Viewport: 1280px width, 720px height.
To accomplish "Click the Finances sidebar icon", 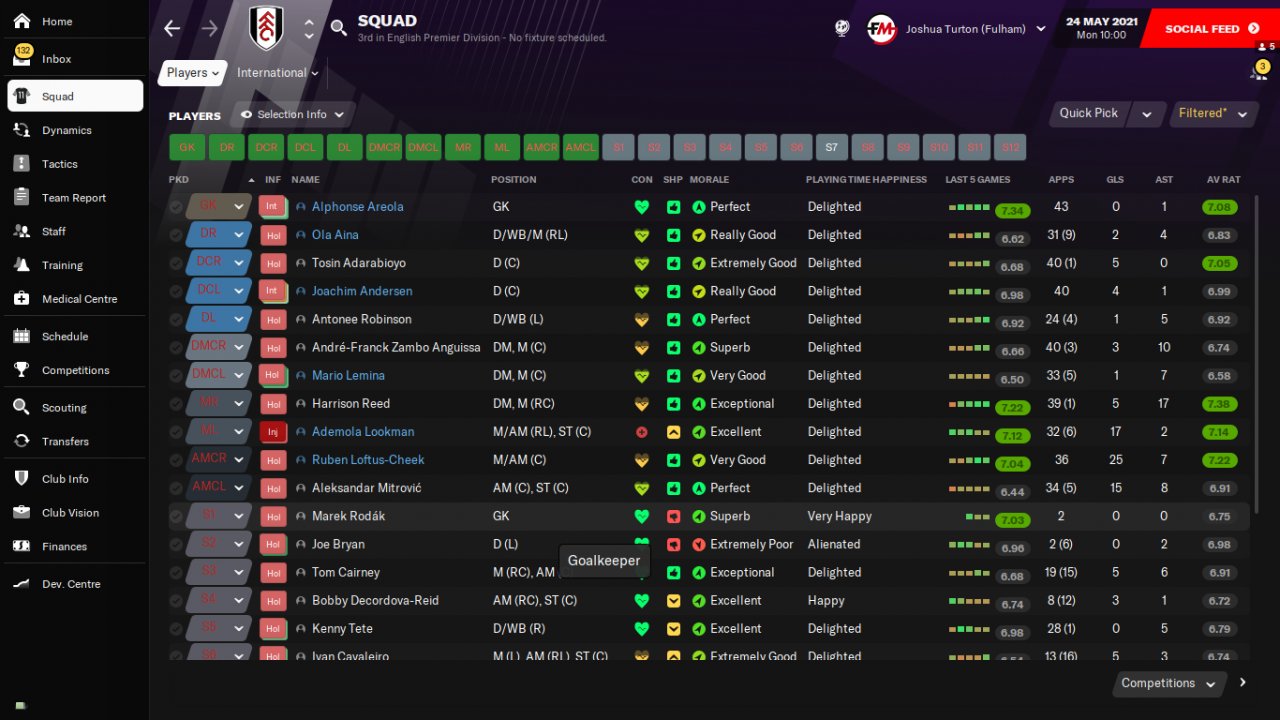I will (22, 546).
